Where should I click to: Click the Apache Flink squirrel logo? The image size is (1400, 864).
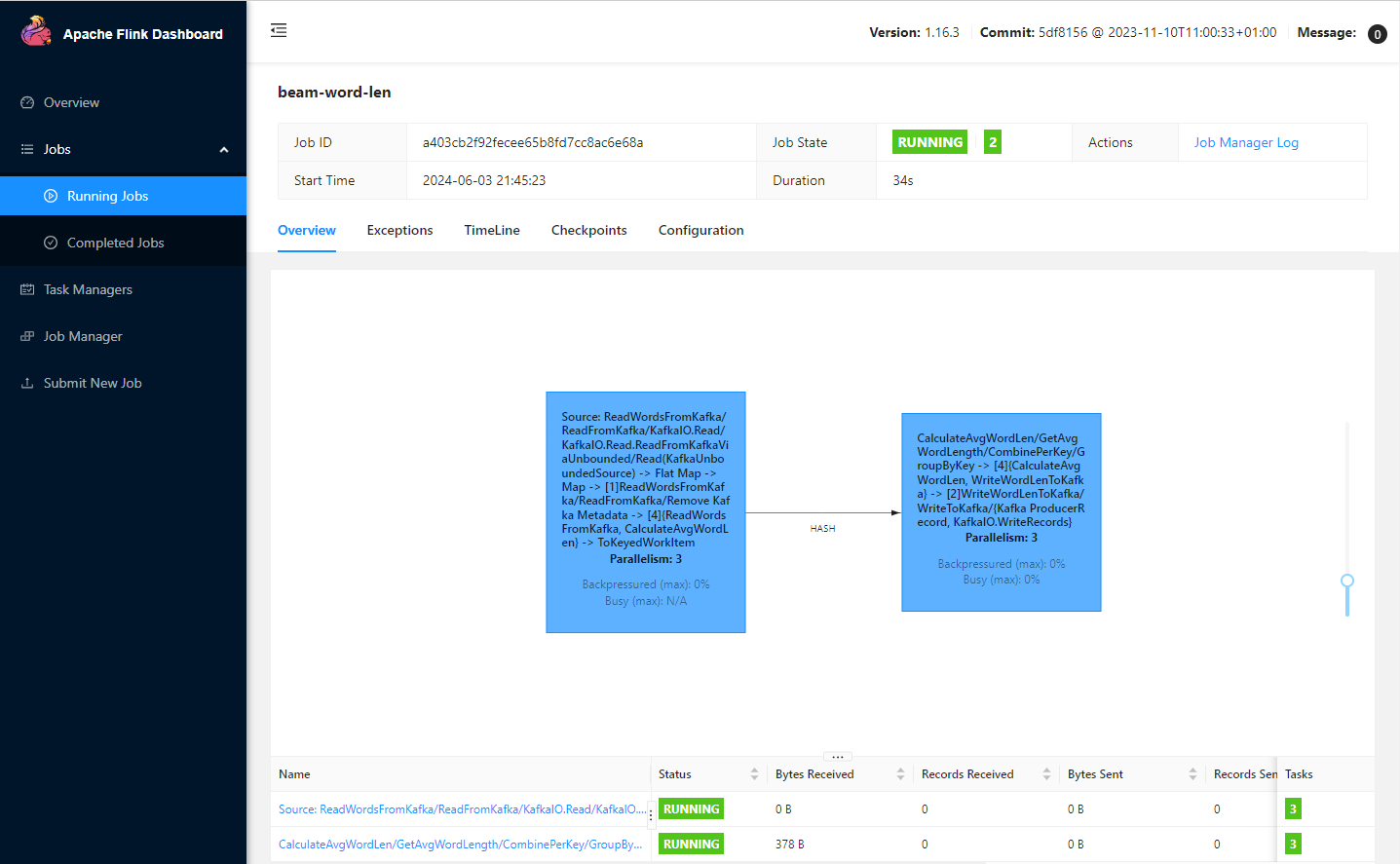coord(36,31)
